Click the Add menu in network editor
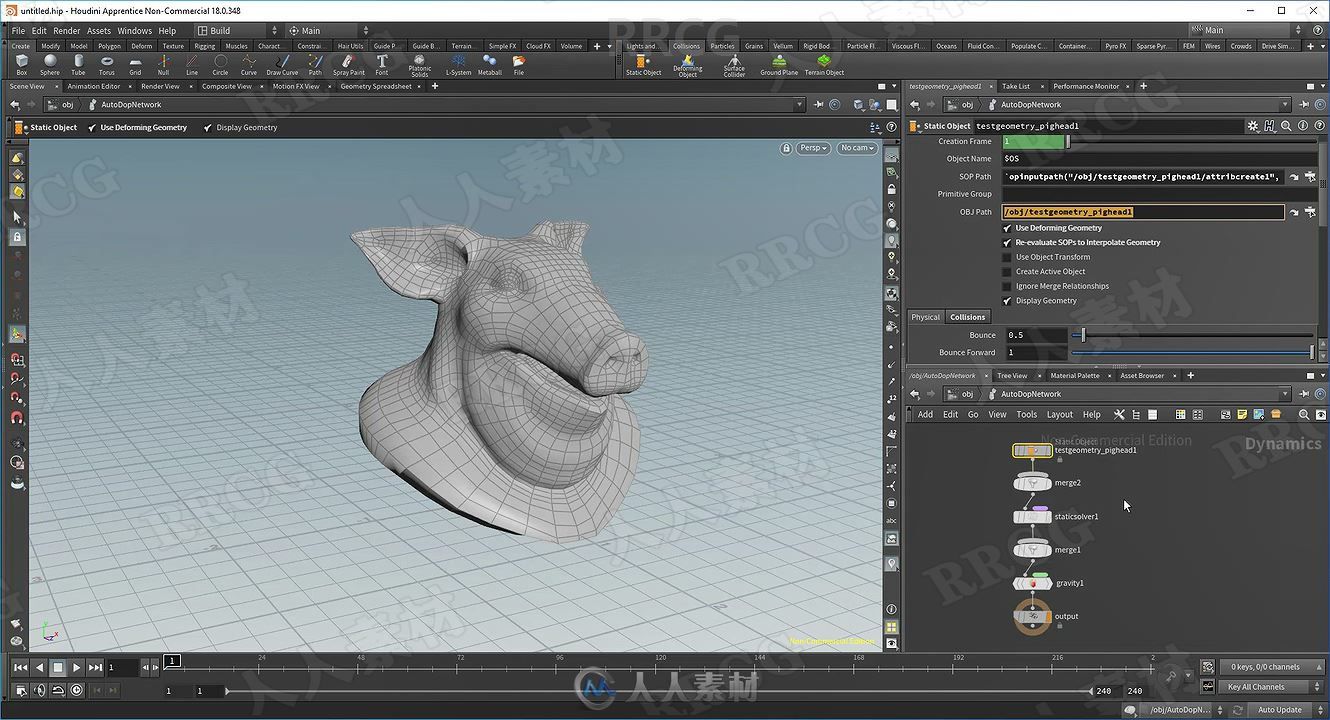 point(925,414)
